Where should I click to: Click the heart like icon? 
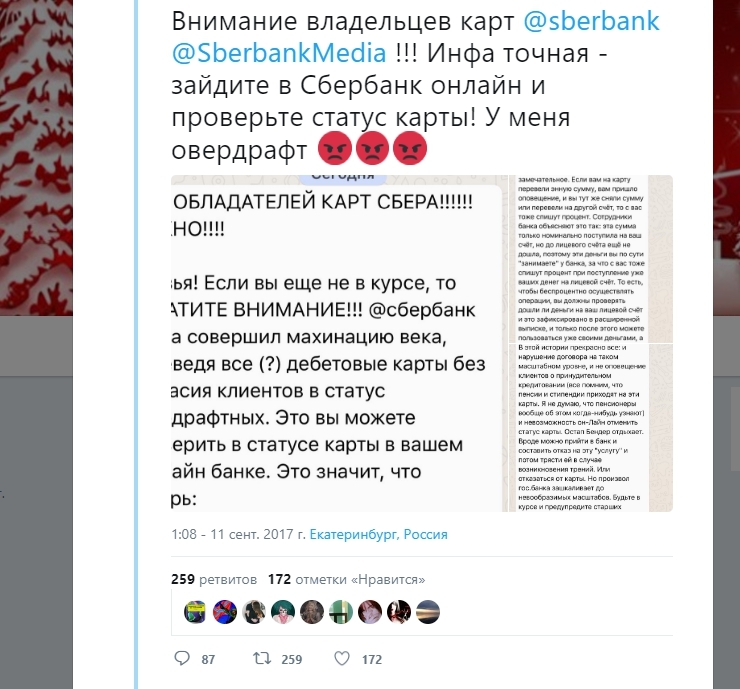(x=342, y=658)
